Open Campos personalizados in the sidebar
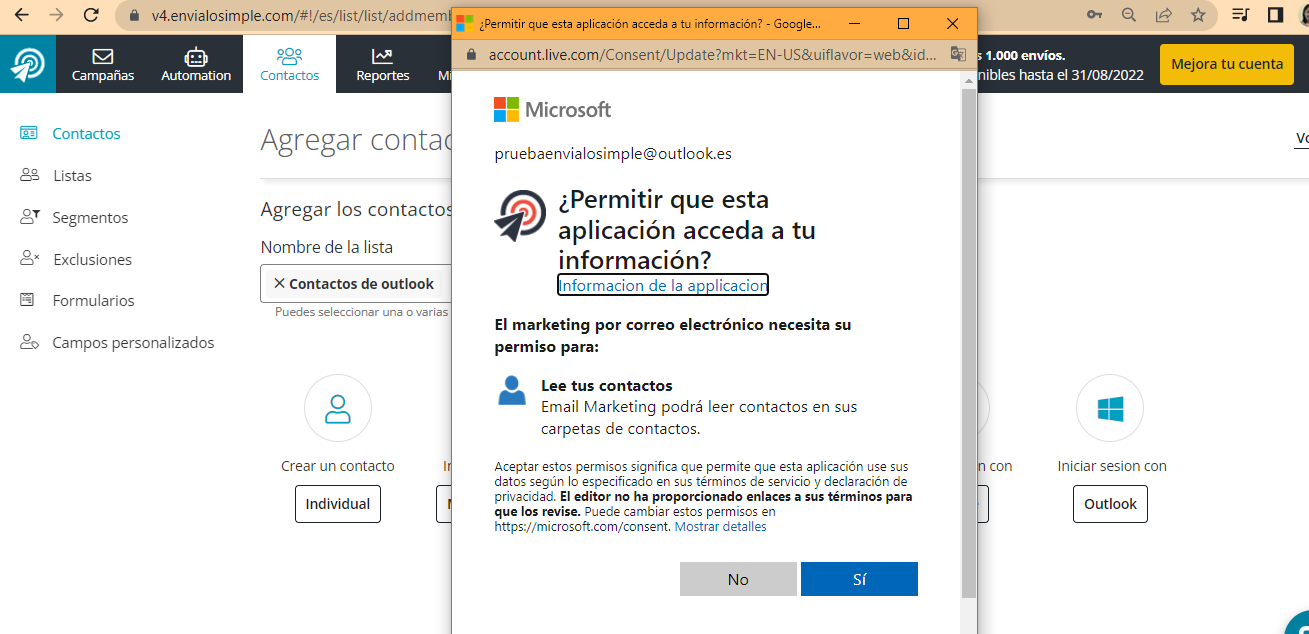This screenshot has width=1309, height=634. (133, 342)
